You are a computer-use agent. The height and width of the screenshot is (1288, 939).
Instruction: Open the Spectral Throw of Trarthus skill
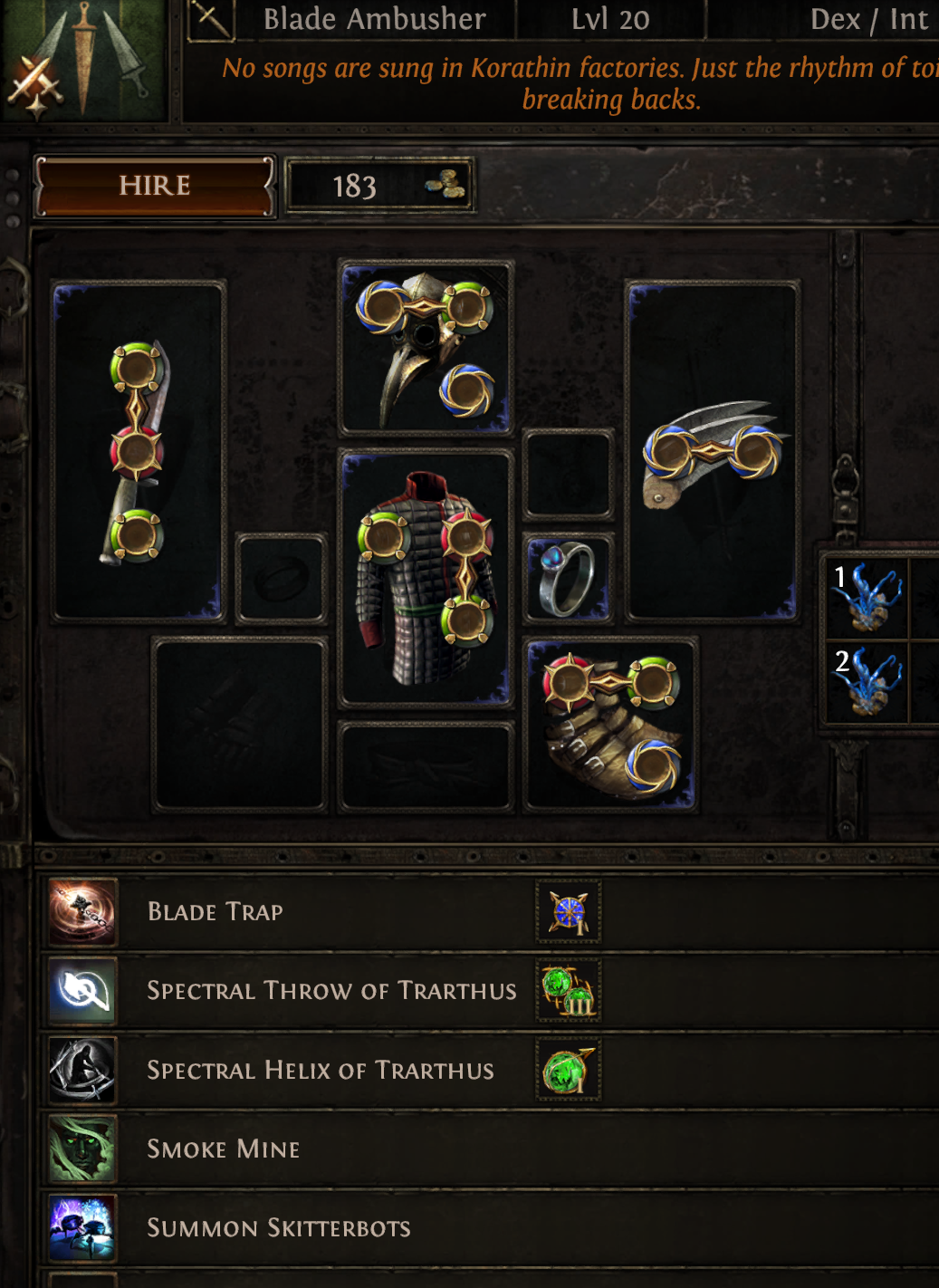coord(331,991)
